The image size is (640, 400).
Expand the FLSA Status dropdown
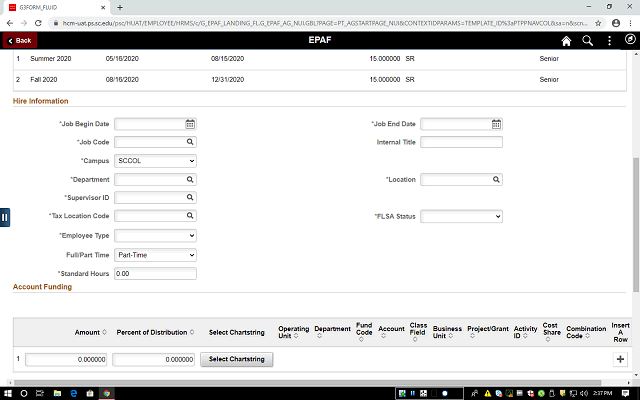tap(461, 216)
